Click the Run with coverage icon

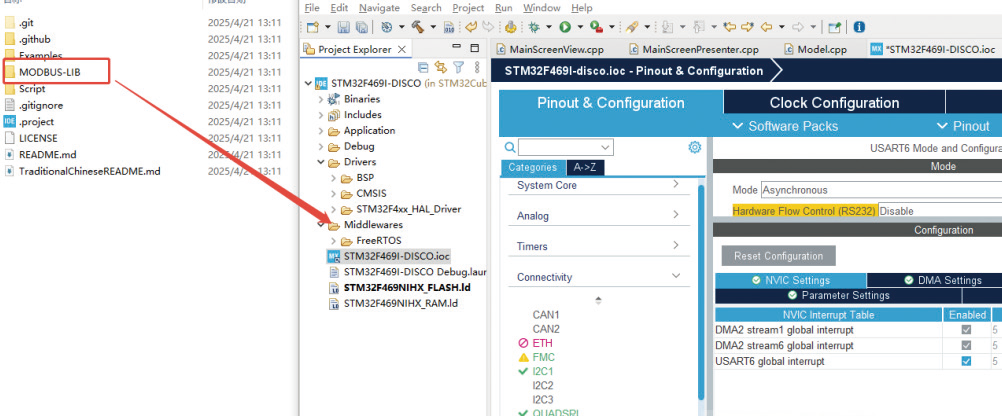596,27
